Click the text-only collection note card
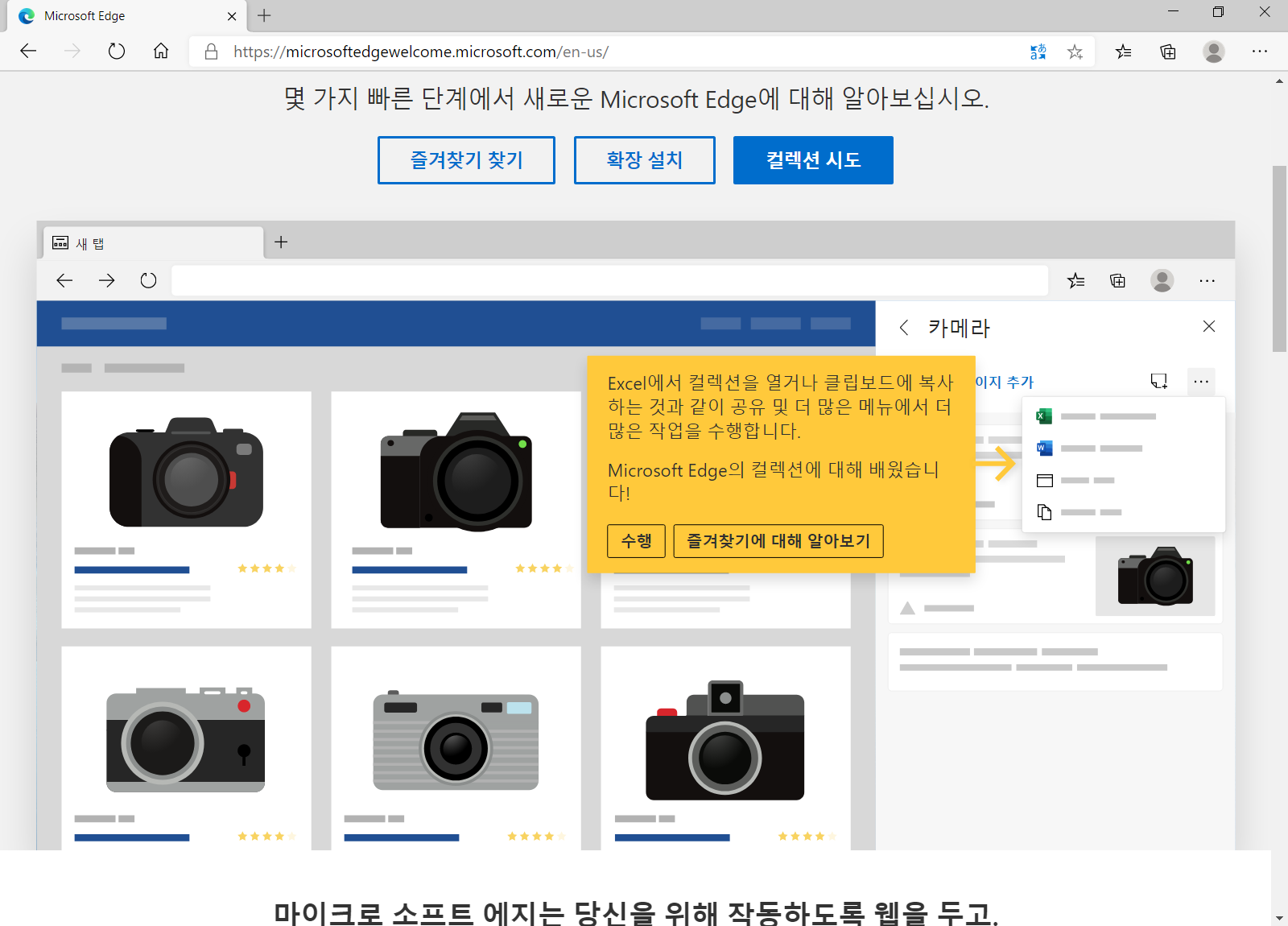 click(x=1055, y=661)
